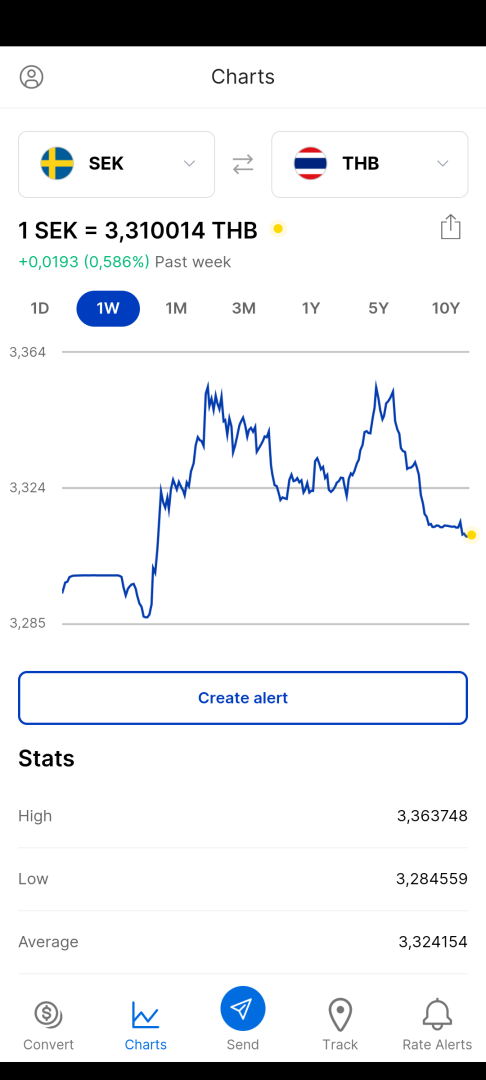Tap the Send paper plane button
This screenshot has height=1080, width=486.
[x=243, y=1009]
